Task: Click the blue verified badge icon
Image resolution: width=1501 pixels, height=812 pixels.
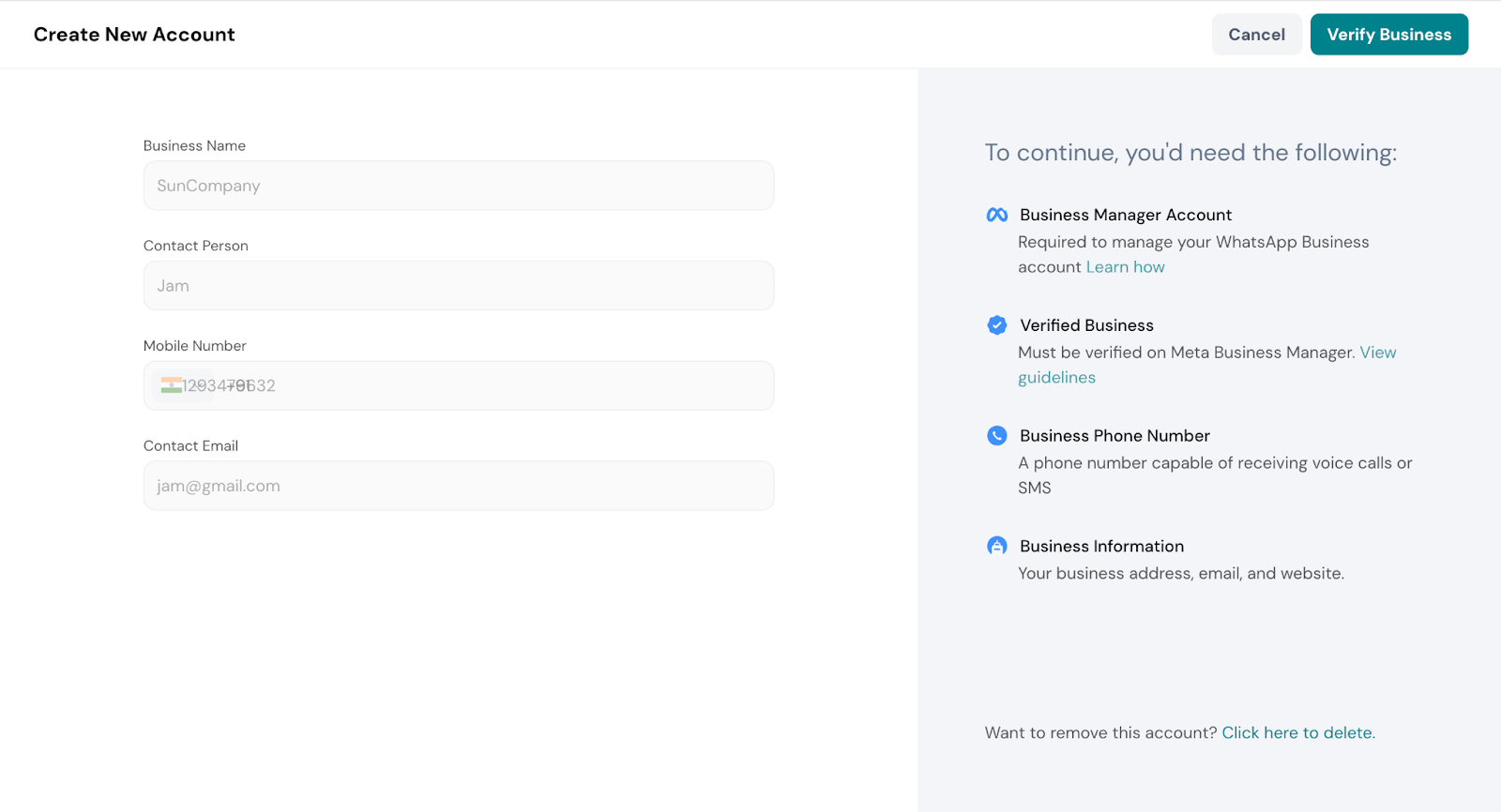Action: pyautogui.click(x=996, y=325)
